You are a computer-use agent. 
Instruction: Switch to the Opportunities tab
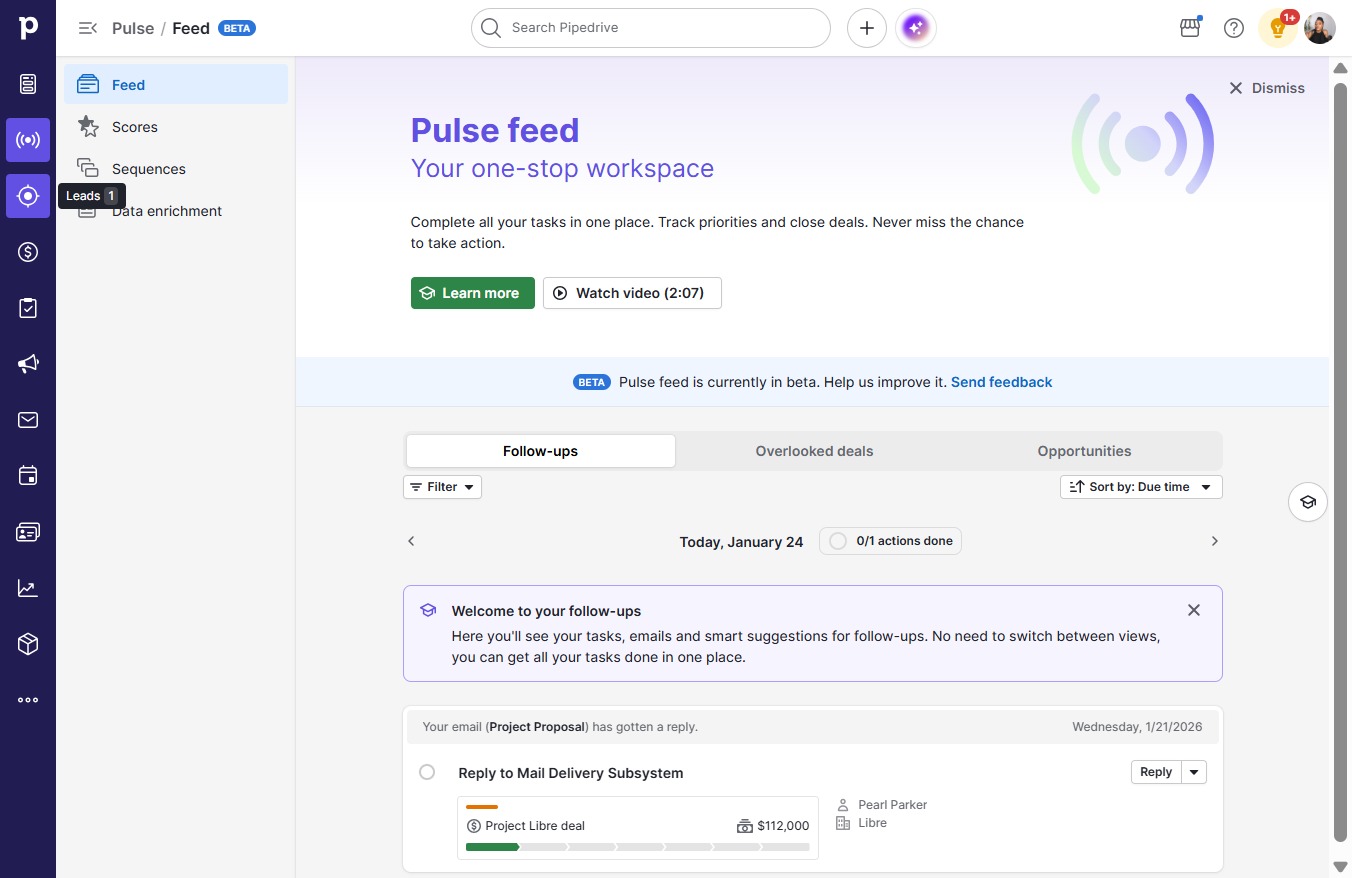(x=1084, y=451)
